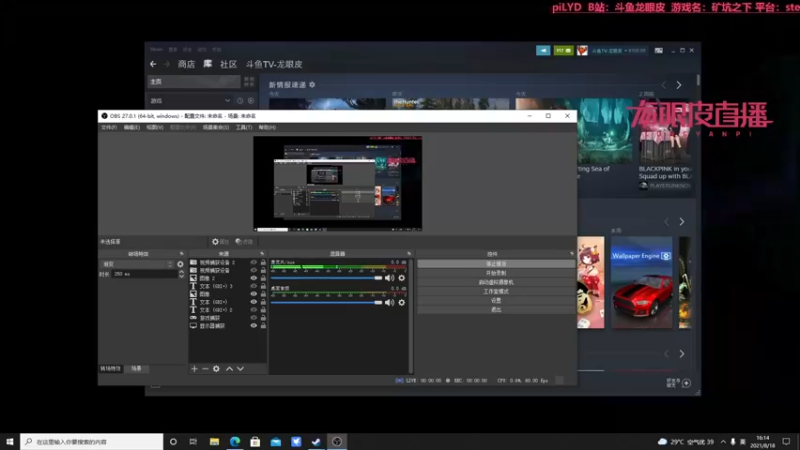Toggle visibility of the 文本 (GDI+) 2 source
This screenshot has width=800, height=450.
click(x=254, y=310)
